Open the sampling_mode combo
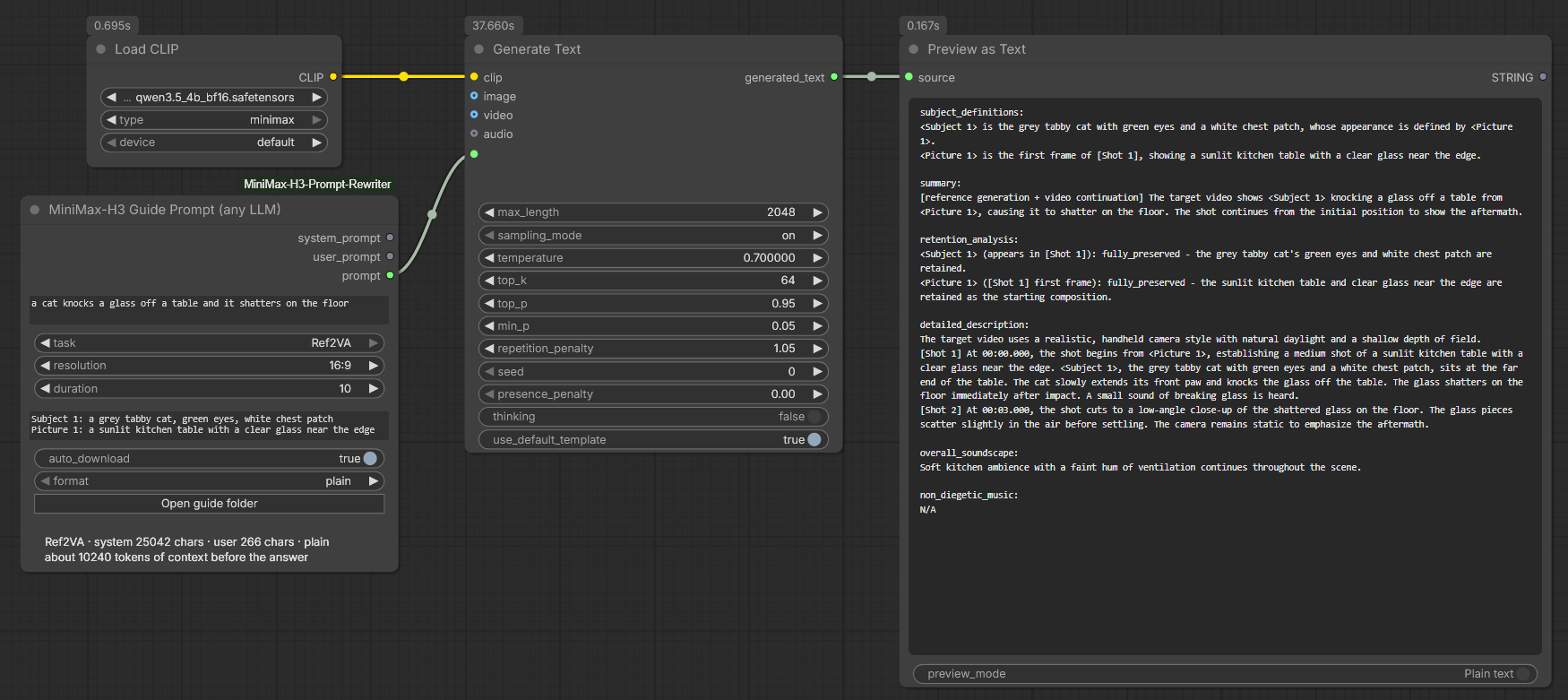Viewport: 1568px width, 700px height. coord(653,235)
